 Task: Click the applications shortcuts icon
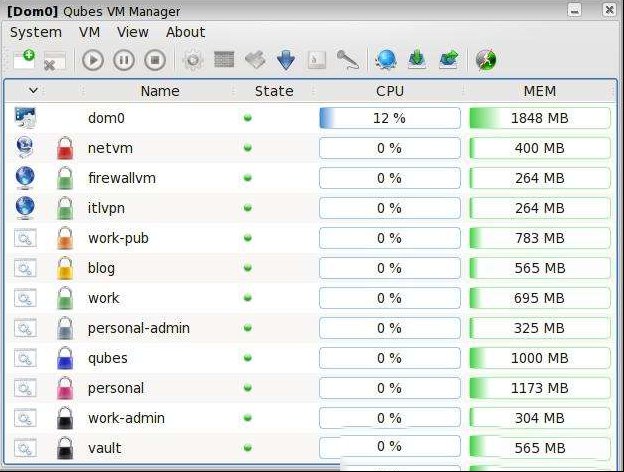point(255,60)
